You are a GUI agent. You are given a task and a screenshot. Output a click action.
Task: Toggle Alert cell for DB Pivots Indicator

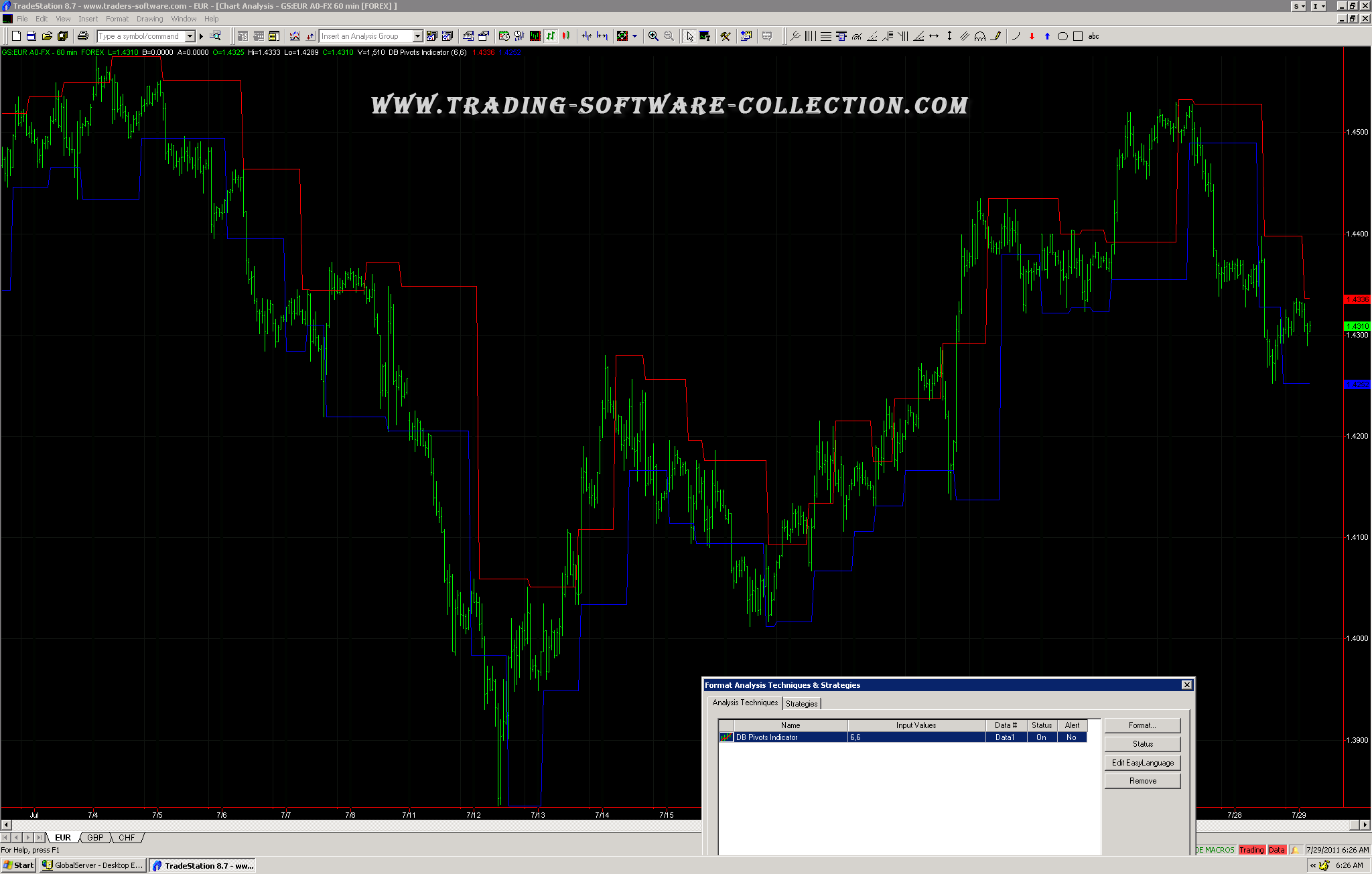point(1071,737)
